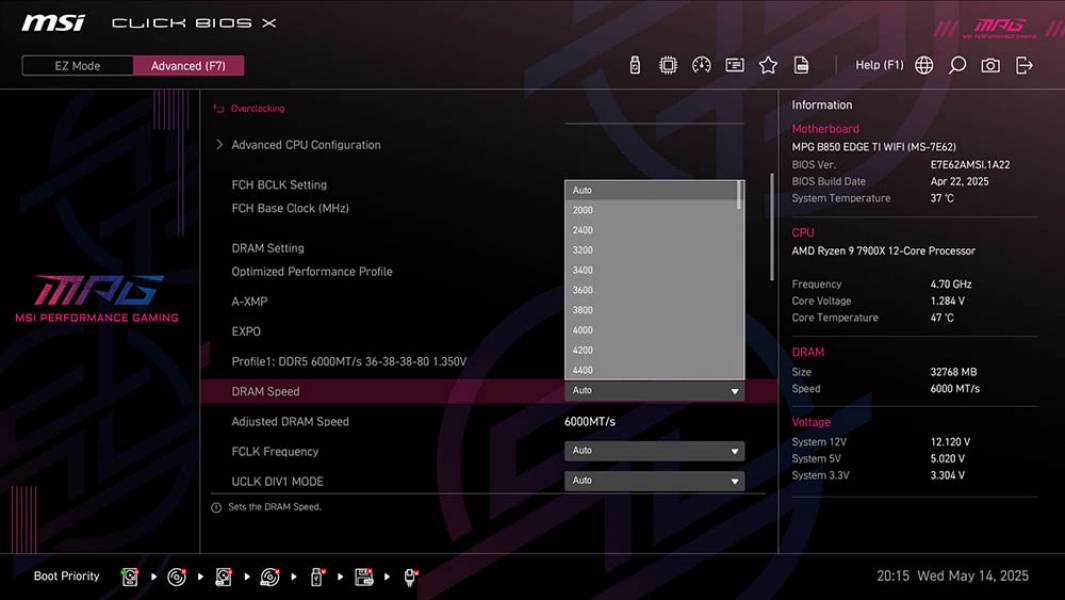Click the Boot Priority label
The width and height of the screenshot is (1065, 600).
[x=67, y=576]
